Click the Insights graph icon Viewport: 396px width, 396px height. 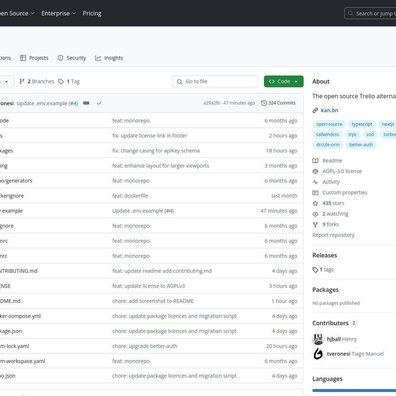[98, 58]
